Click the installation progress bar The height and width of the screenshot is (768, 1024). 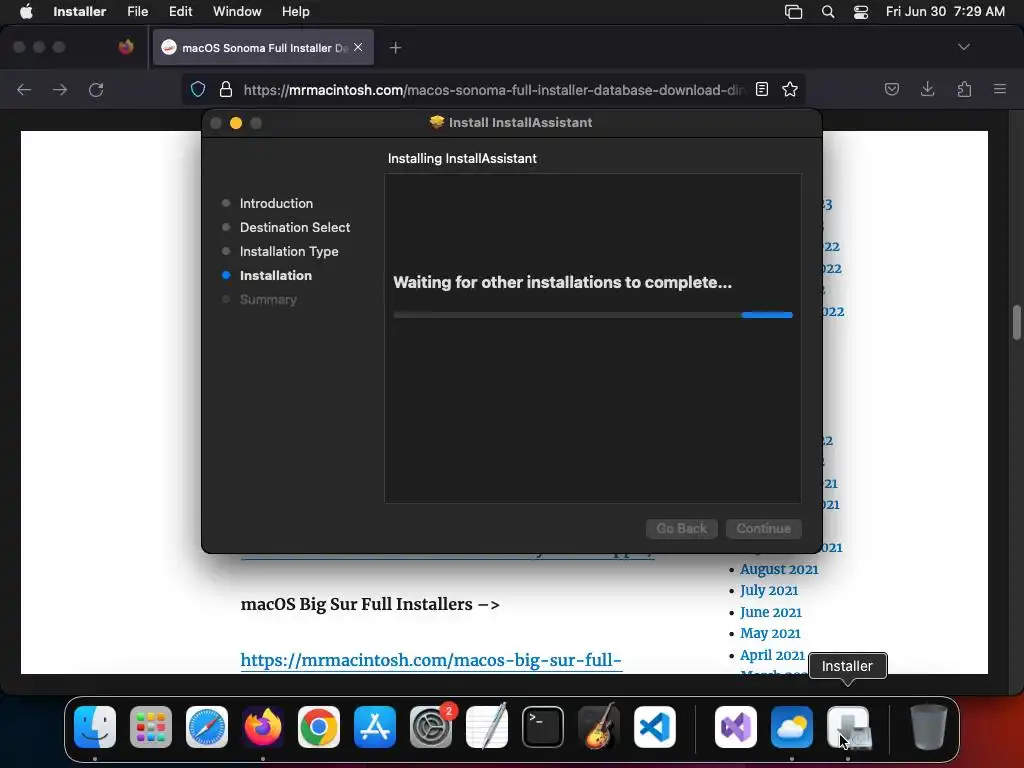coord(593,315)
